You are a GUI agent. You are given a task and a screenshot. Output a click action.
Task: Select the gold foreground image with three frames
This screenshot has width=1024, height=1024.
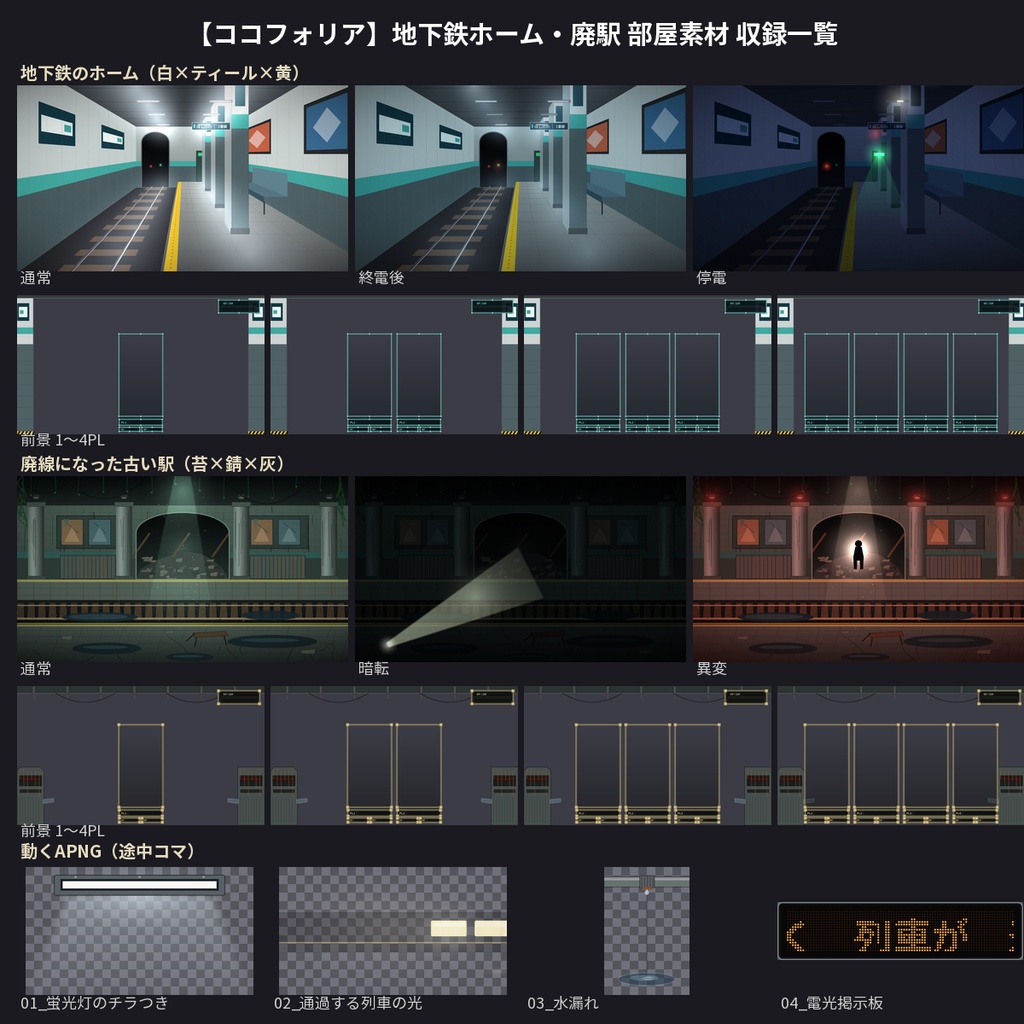coord(647,756)
